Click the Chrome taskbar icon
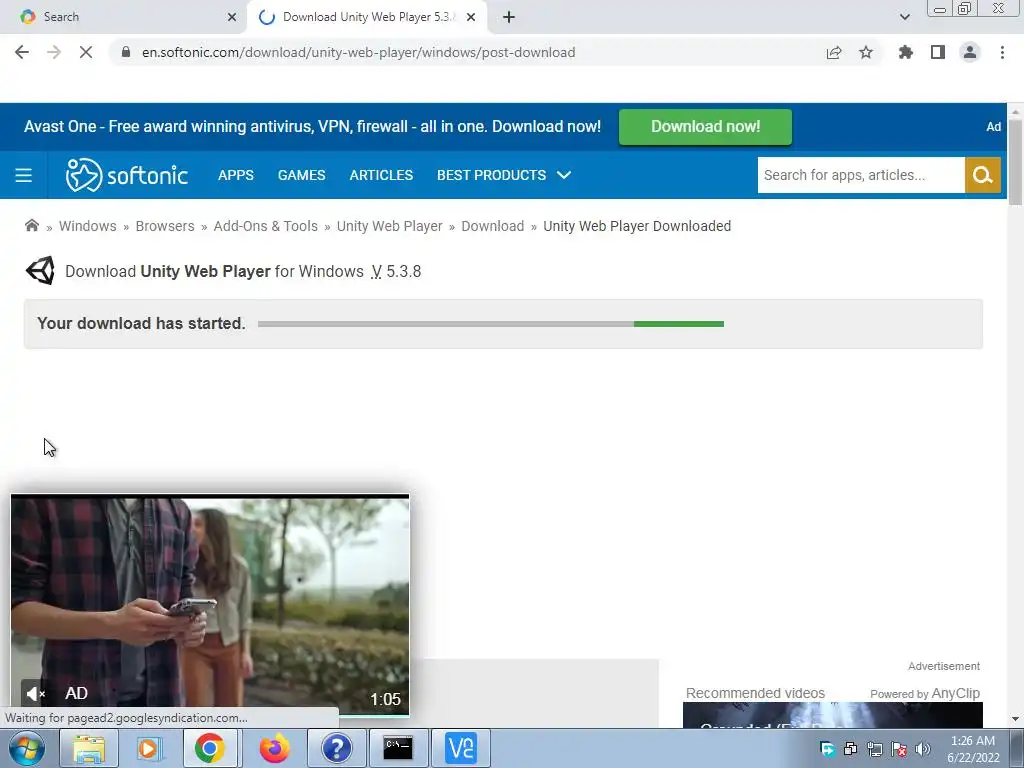This screenshot has height=768, width=1024. pyautogui.click(x=209, y=748)
